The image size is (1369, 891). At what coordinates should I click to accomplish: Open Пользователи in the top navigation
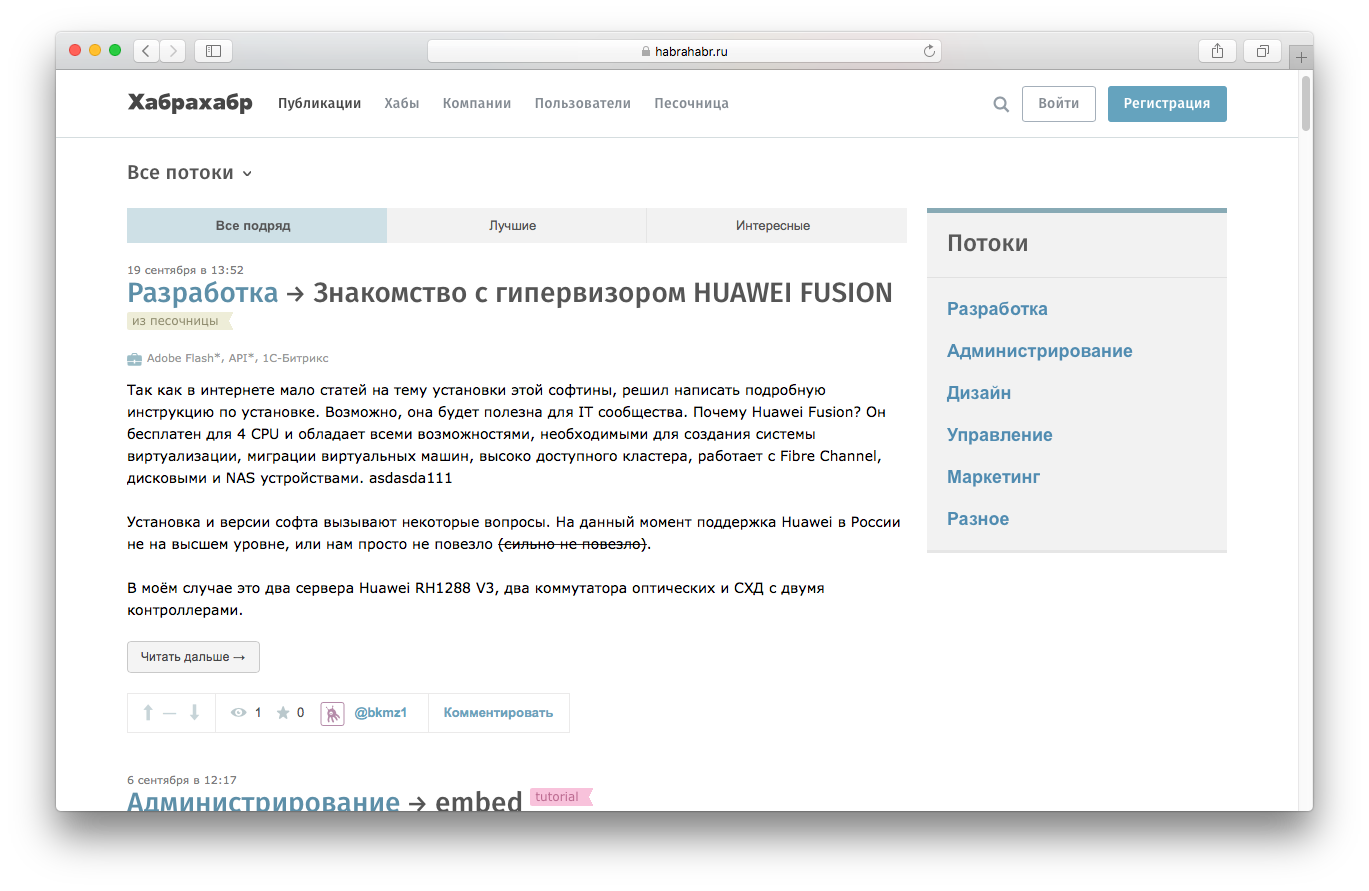(583, 103)
